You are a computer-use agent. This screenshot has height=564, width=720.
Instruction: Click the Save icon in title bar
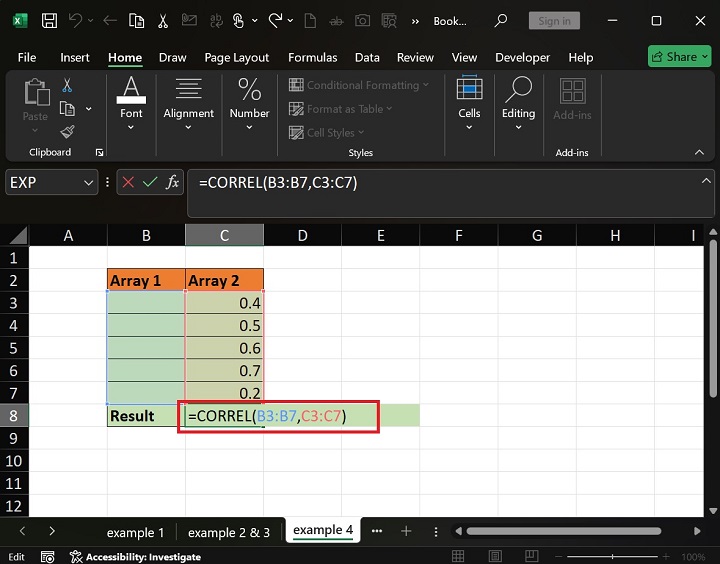[50, 20]
